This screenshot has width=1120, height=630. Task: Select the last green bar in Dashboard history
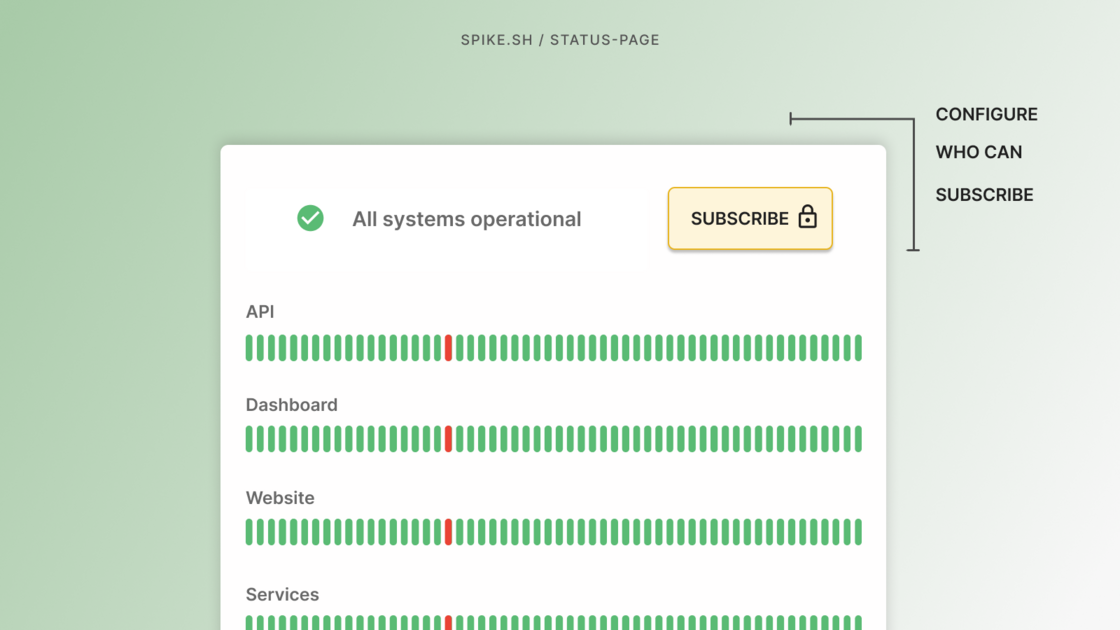[857, 438]
